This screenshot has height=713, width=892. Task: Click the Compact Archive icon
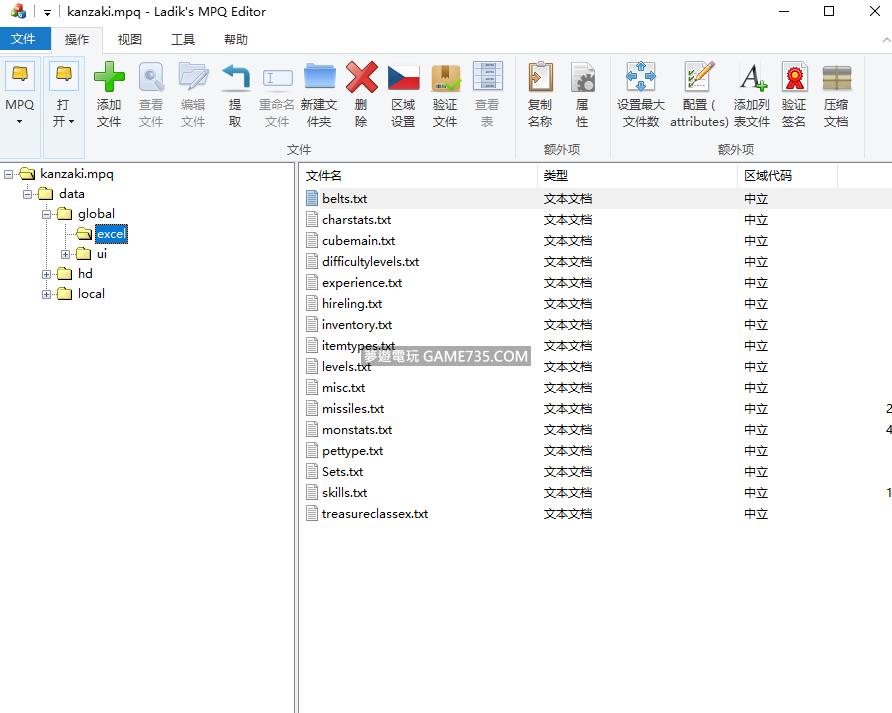coord(836,78)
